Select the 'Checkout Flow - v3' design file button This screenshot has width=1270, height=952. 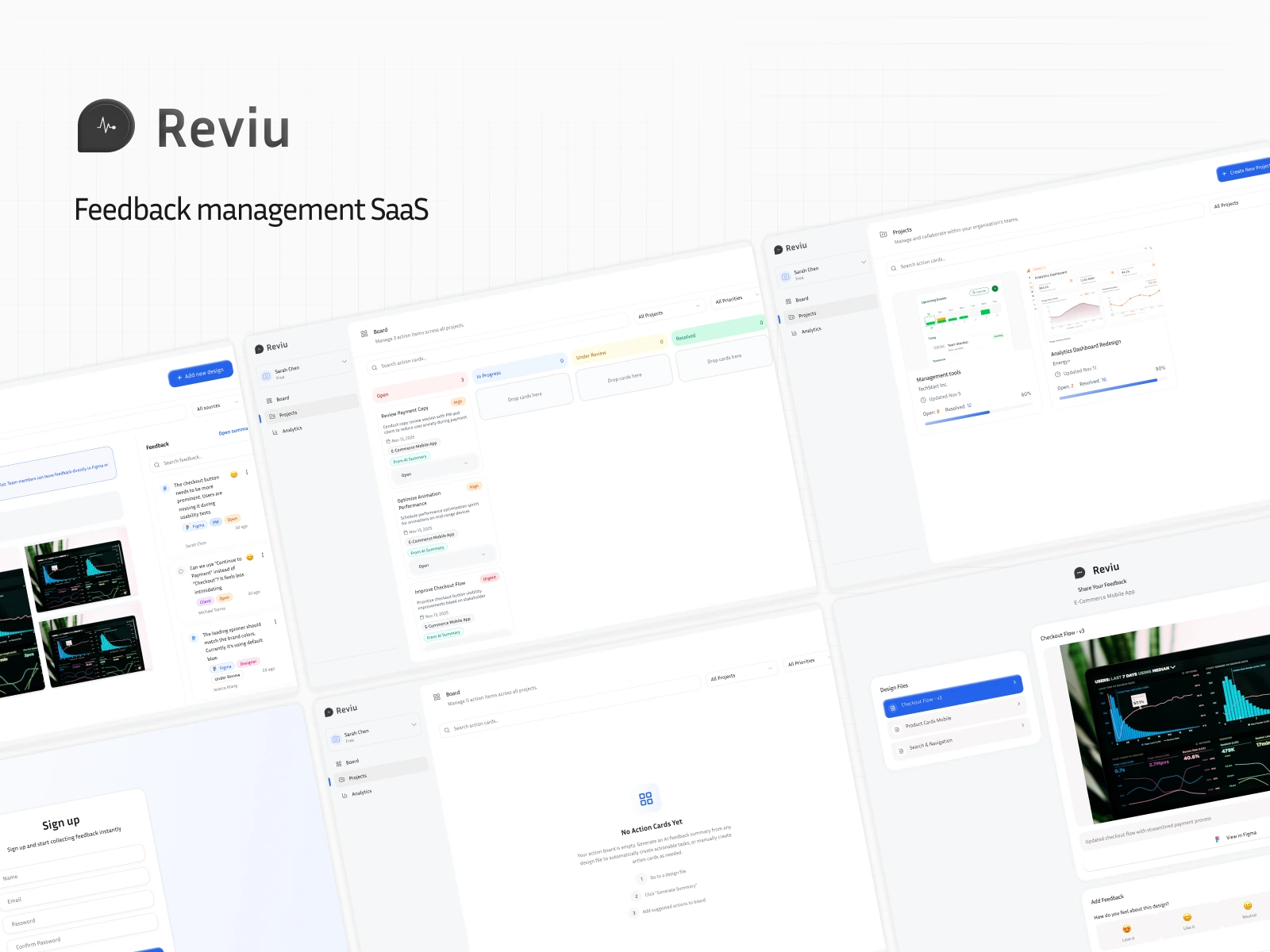952,695
